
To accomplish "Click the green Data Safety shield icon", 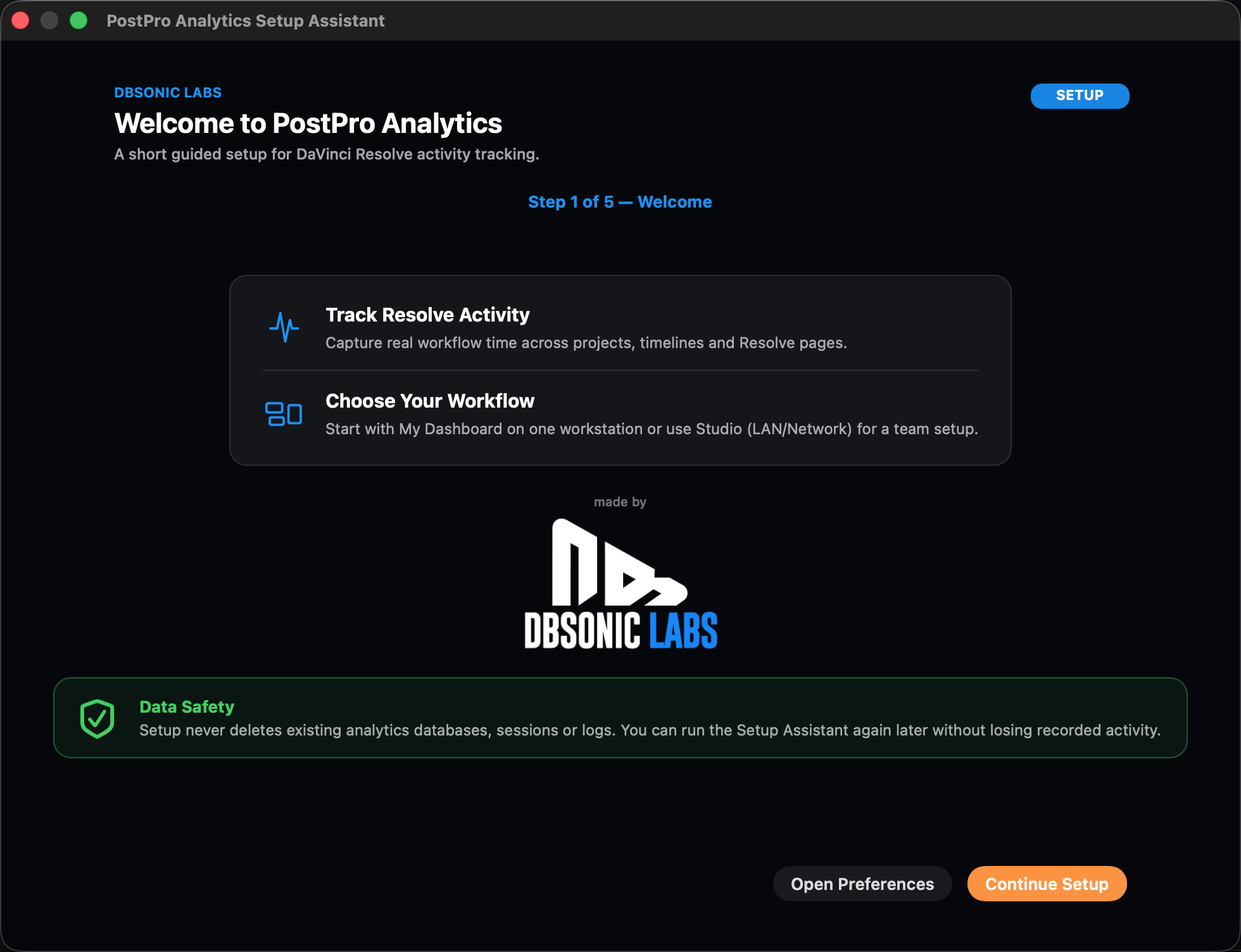I will click(x=97, y=718).
